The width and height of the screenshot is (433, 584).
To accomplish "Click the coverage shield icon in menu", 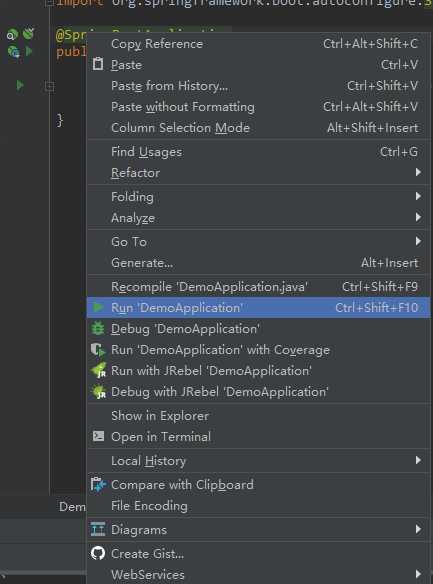I will click(x=98, y=350).
